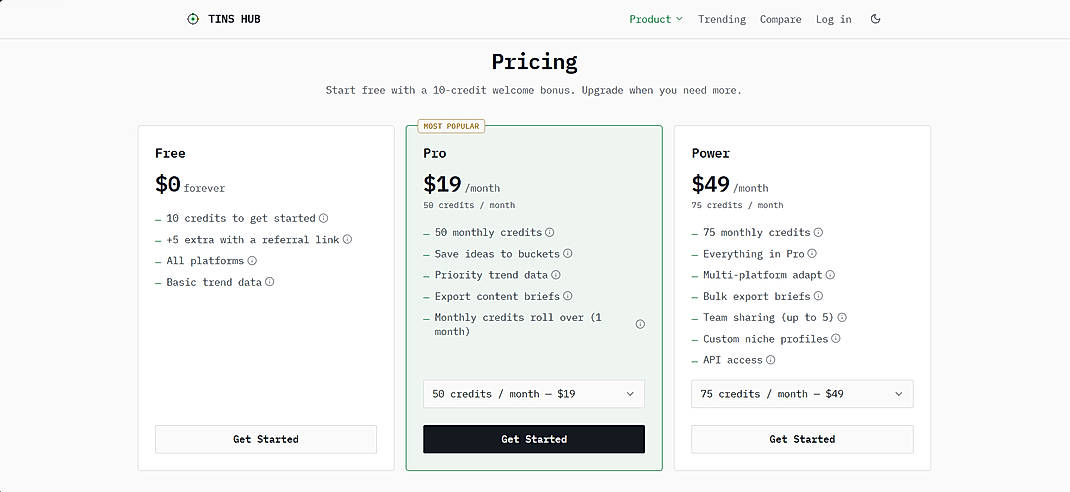Toggle dark mode with the moon icon
Viewport: 1070px width, 492px height.
tap(876, 19)
